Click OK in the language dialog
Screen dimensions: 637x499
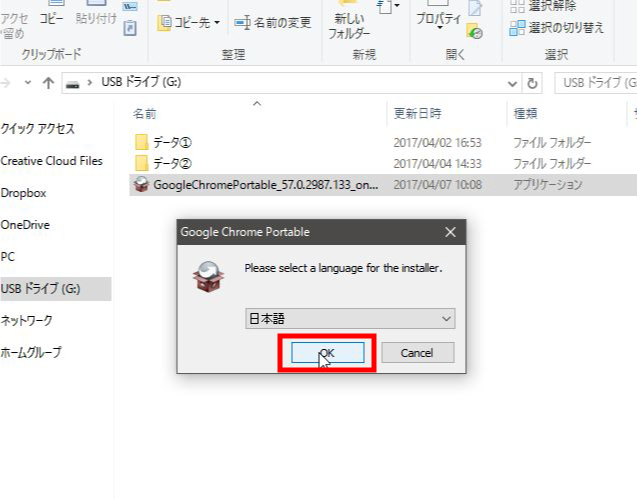[327, 352]
